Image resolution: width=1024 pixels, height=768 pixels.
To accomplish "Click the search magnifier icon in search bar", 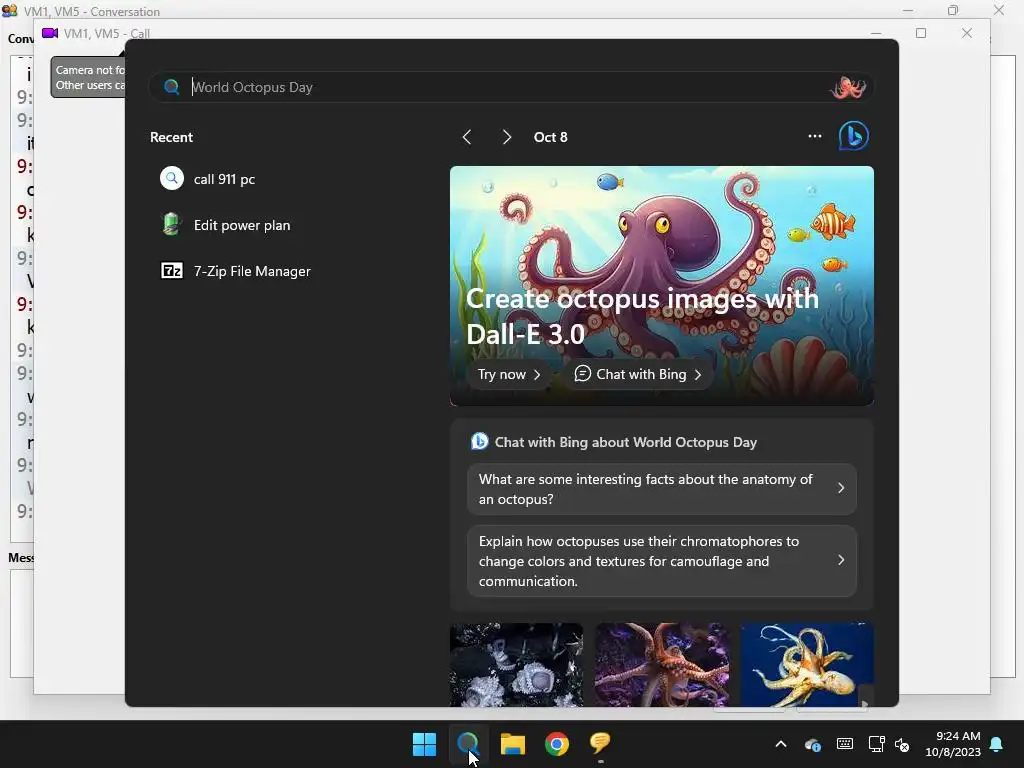I will pos(172,87).
